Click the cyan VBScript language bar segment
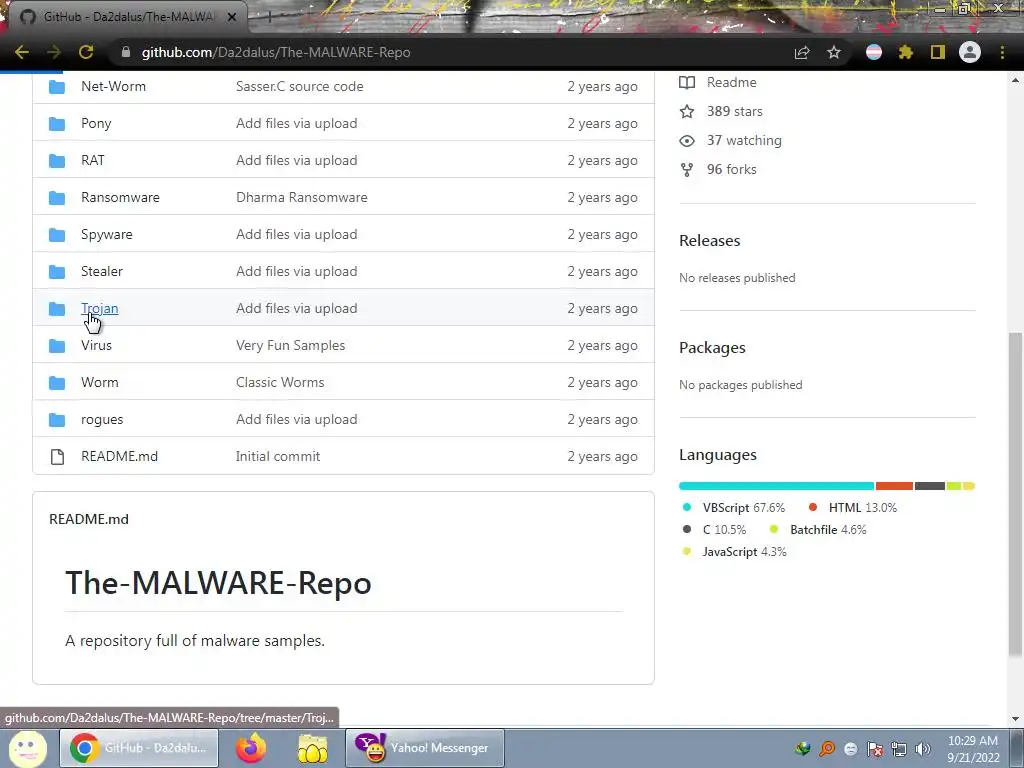Viewport: 1024px width, 768px height. (x=776, y=486)
